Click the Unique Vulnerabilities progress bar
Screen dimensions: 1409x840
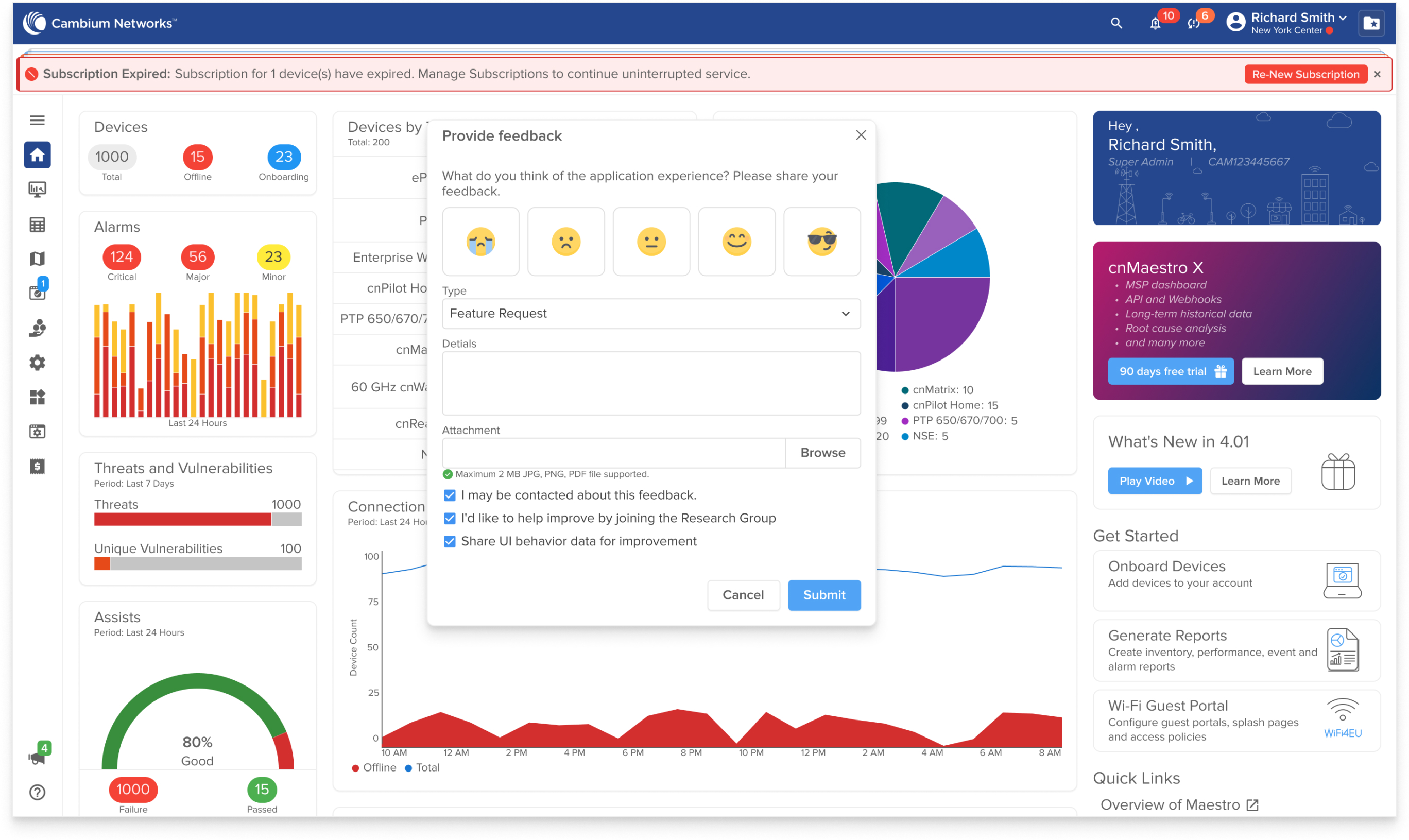(197, 564)
